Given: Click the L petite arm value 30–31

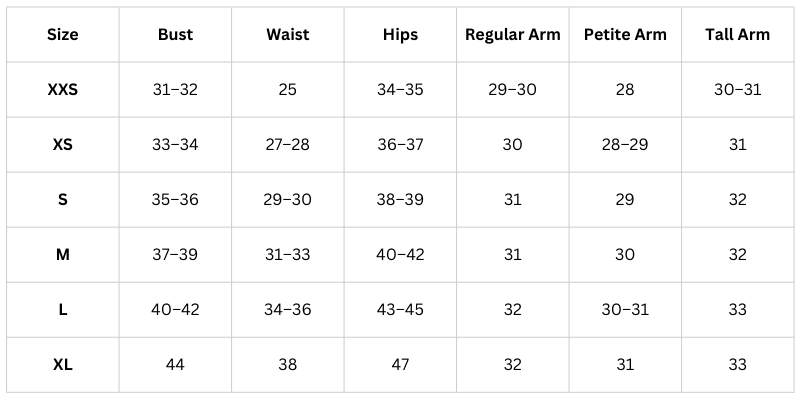Looking at the screenshot, I should [x=625, y=310].
